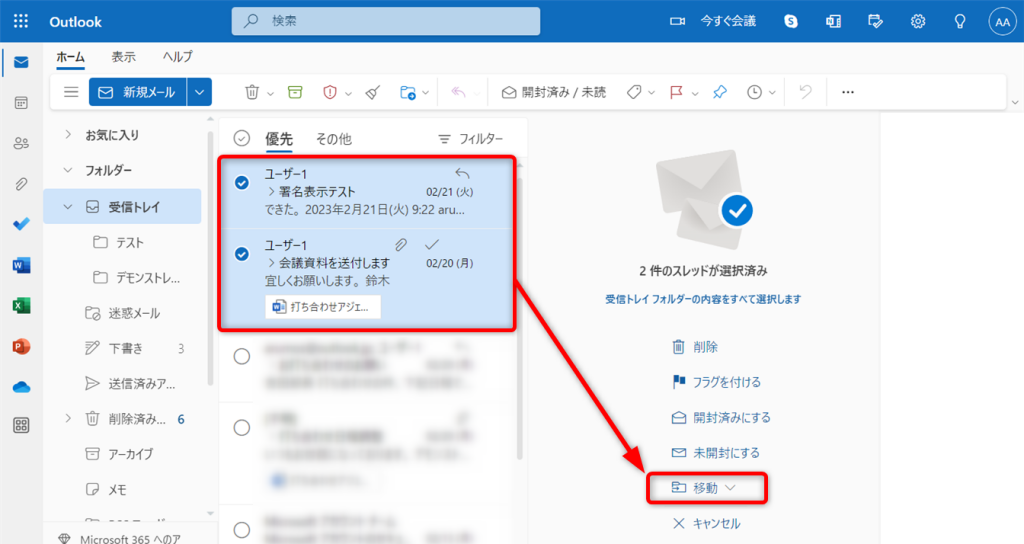Click フラグを付ける in the reading pane
Viewport: 1024px width, 544px height.
[716, 382]
